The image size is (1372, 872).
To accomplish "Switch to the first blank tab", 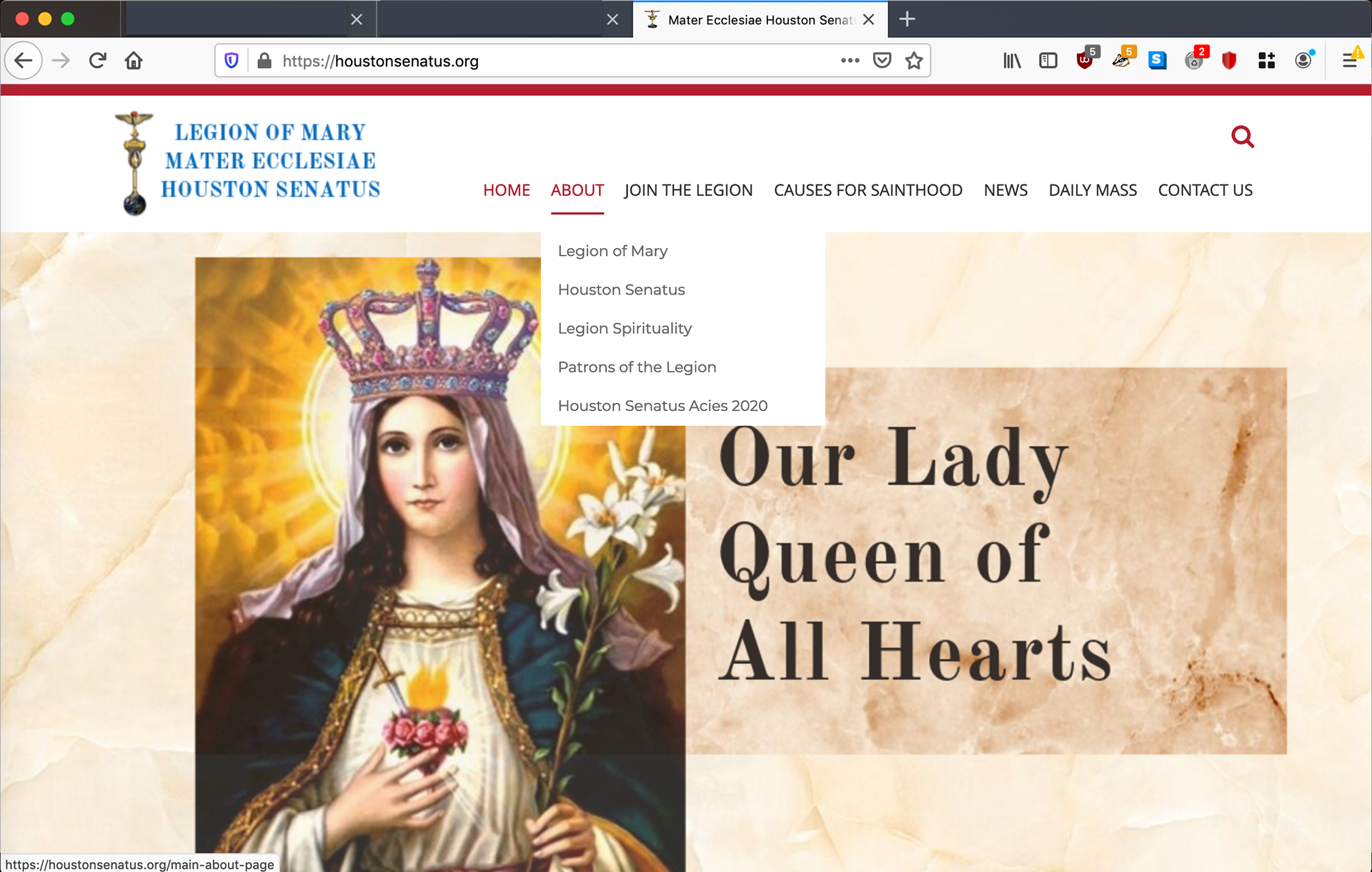I will coord(236,19).
